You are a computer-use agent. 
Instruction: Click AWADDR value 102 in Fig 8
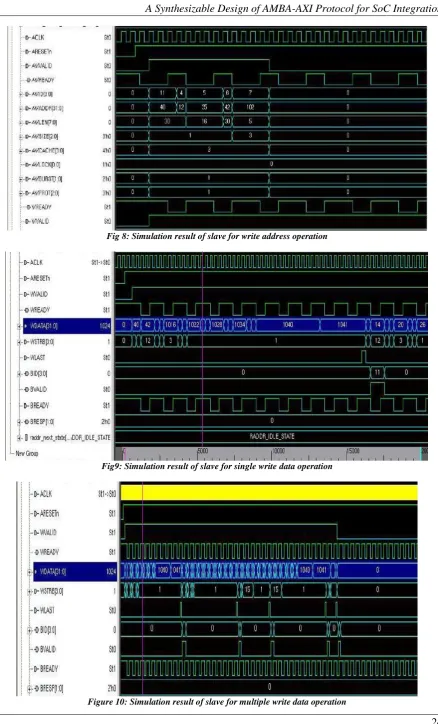click(250, 107)
